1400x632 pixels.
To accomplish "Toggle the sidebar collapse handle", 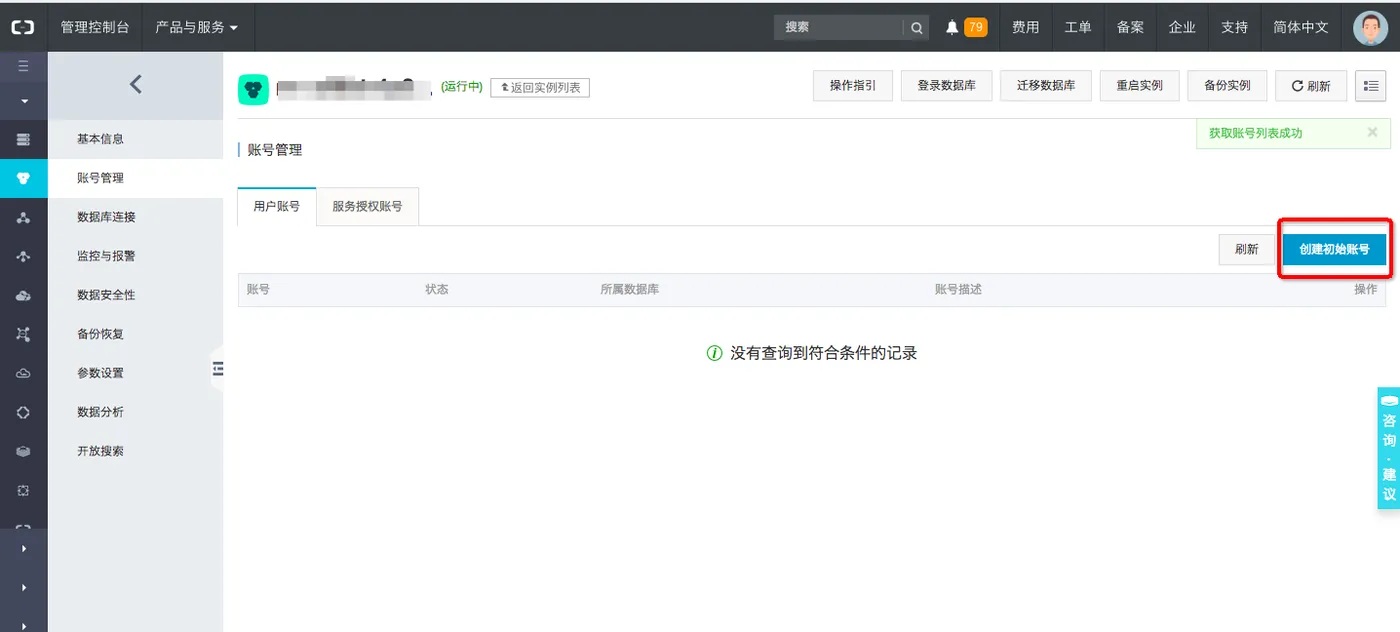I will pyautogui.click(x=216, y=369).
